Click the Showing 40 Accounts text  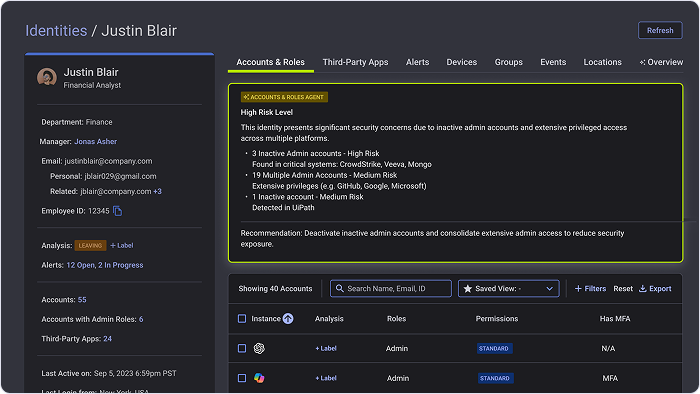[275, 289]
